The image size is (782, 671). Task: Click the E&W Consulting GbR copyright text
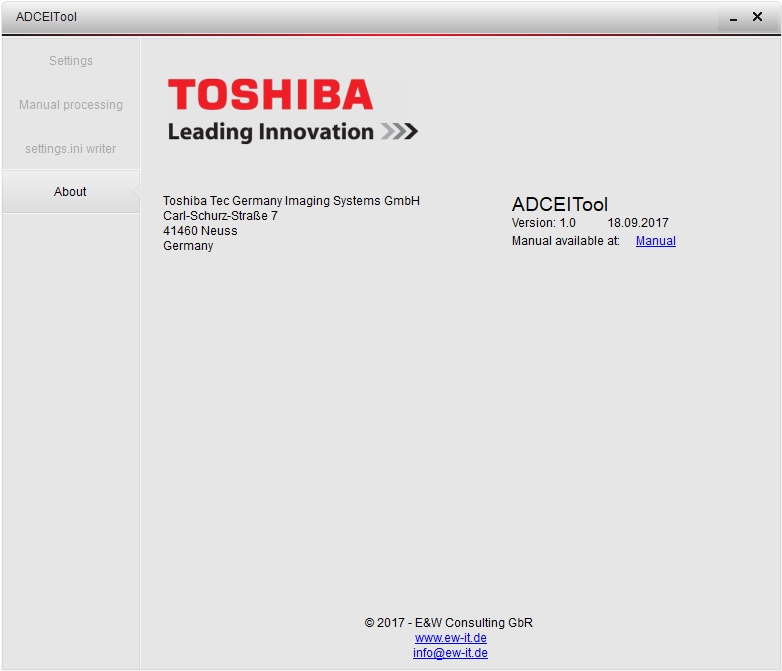pos(449,623)
